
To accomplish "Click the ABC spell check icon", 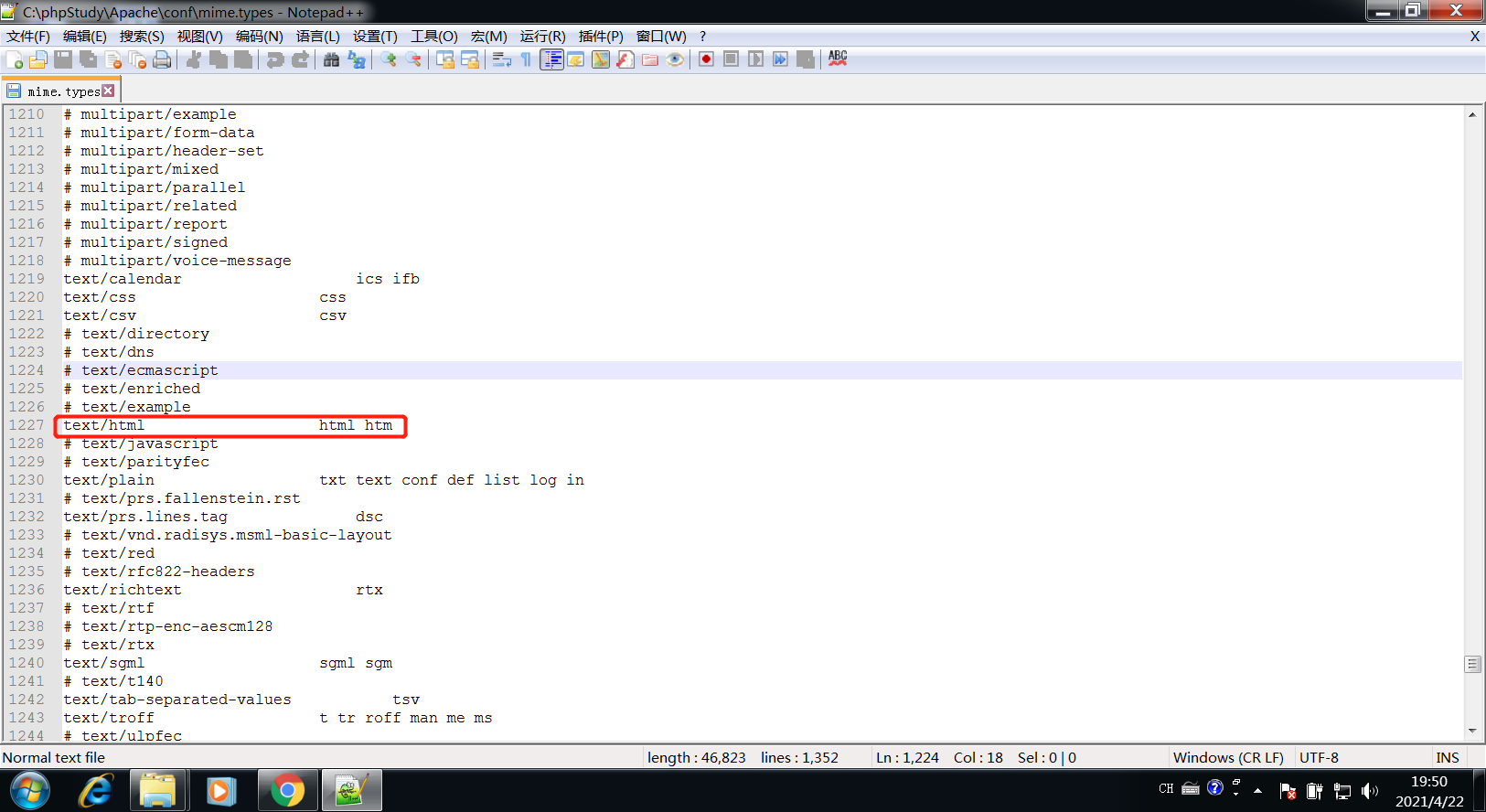I will coord(838,59).
